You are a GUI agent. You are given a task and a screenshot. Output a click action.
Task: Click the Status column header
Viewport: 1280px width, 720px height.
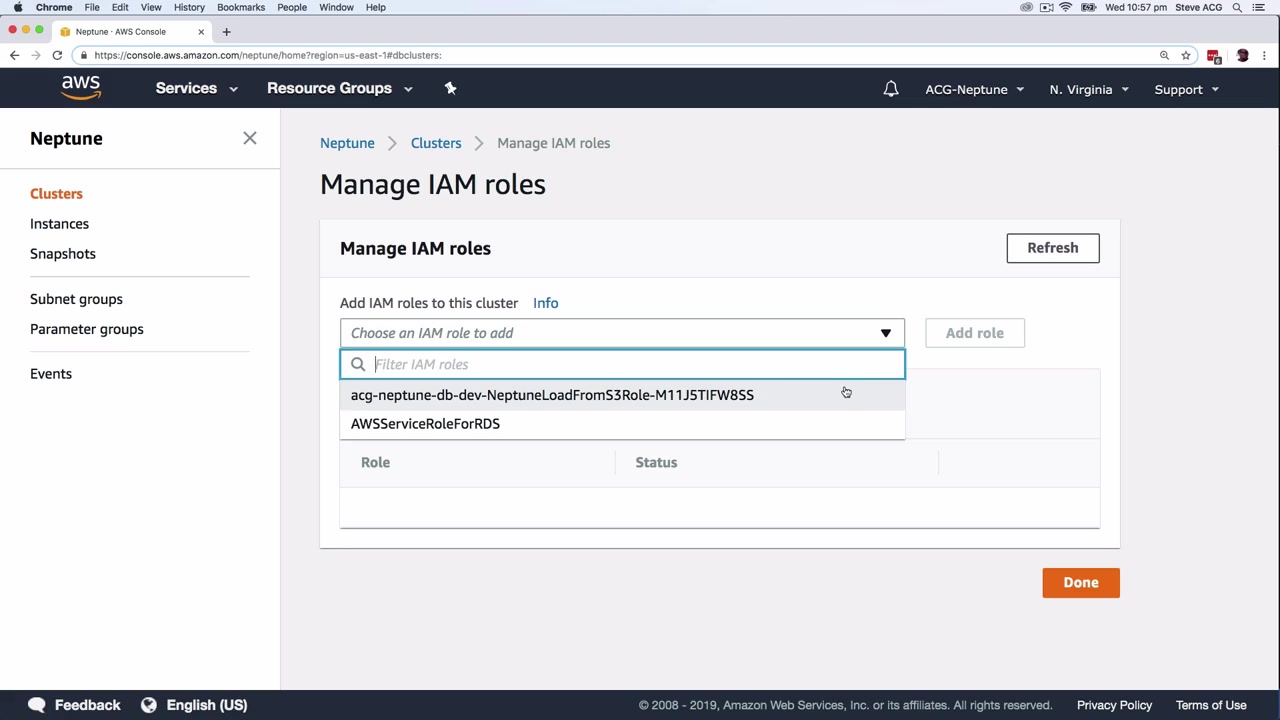656,463
